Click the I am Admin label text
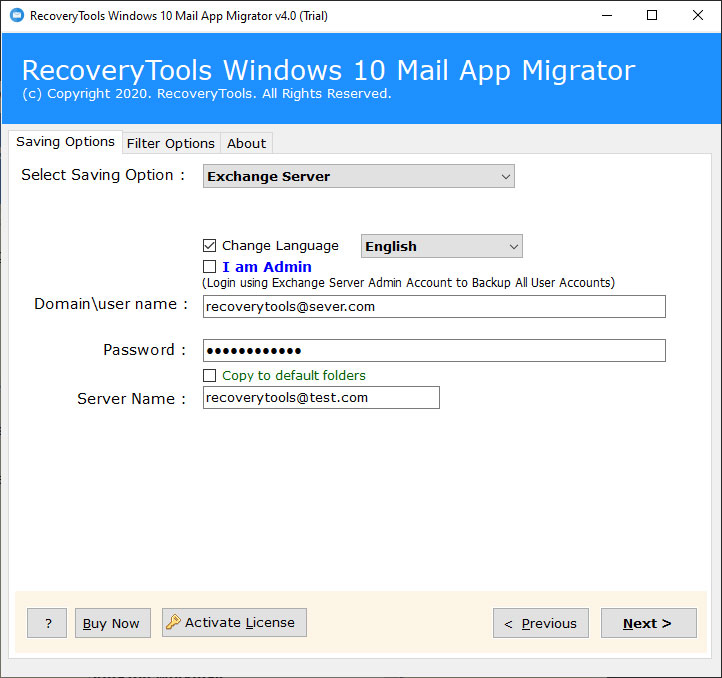 (267, 267)
